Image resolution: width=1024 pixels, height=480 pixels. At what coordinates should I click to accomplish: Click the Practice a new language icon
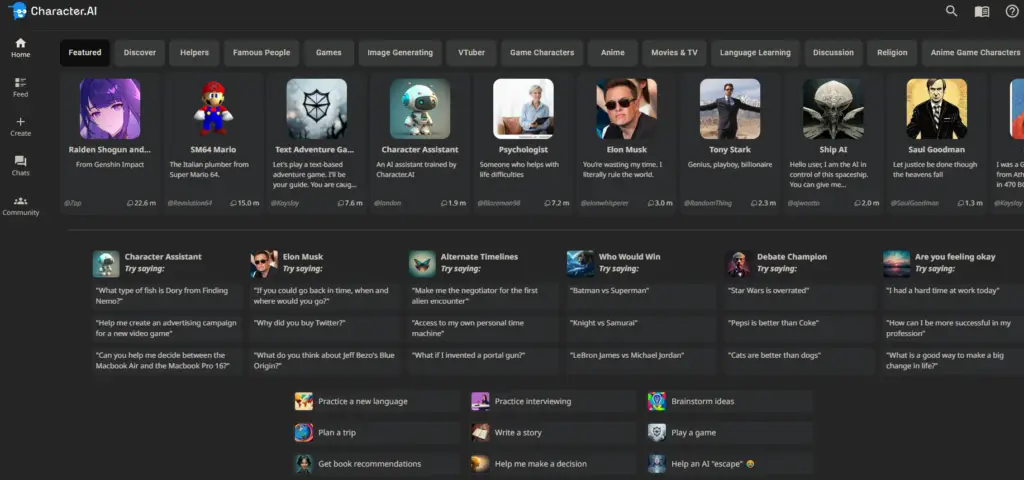pos(303,401)
